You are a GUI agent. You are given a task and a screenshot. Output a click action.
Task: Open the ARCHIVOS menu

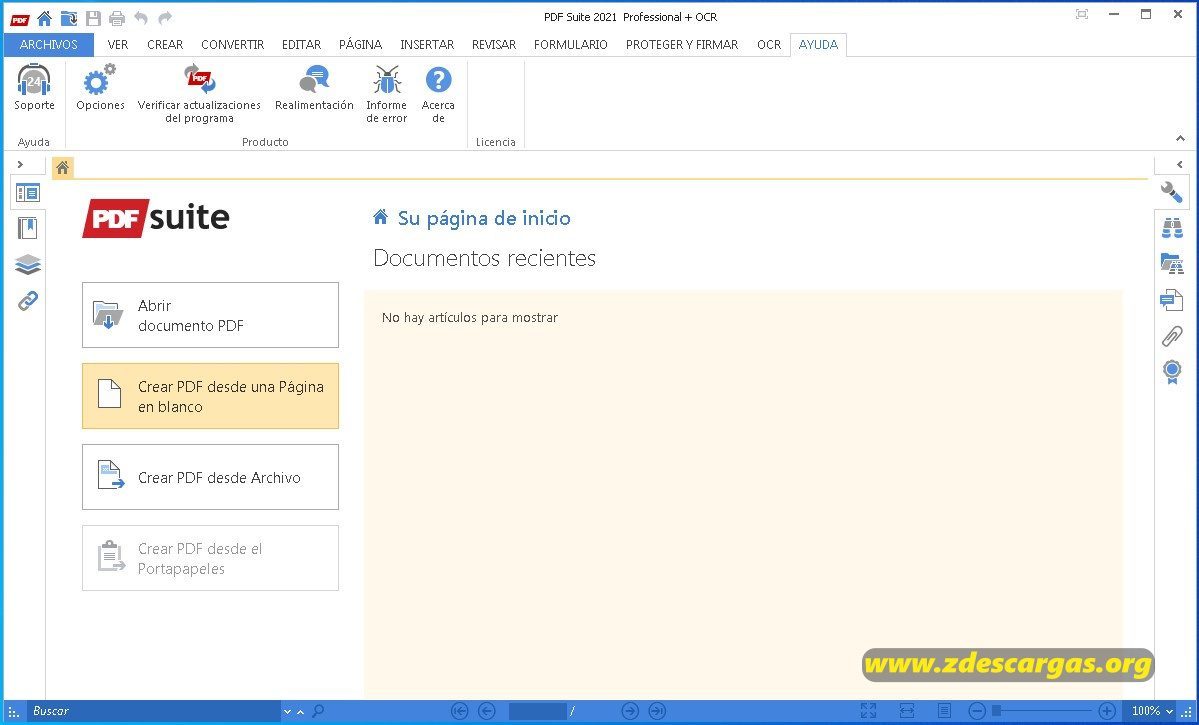pyautogui.click(x=48, y=44)
